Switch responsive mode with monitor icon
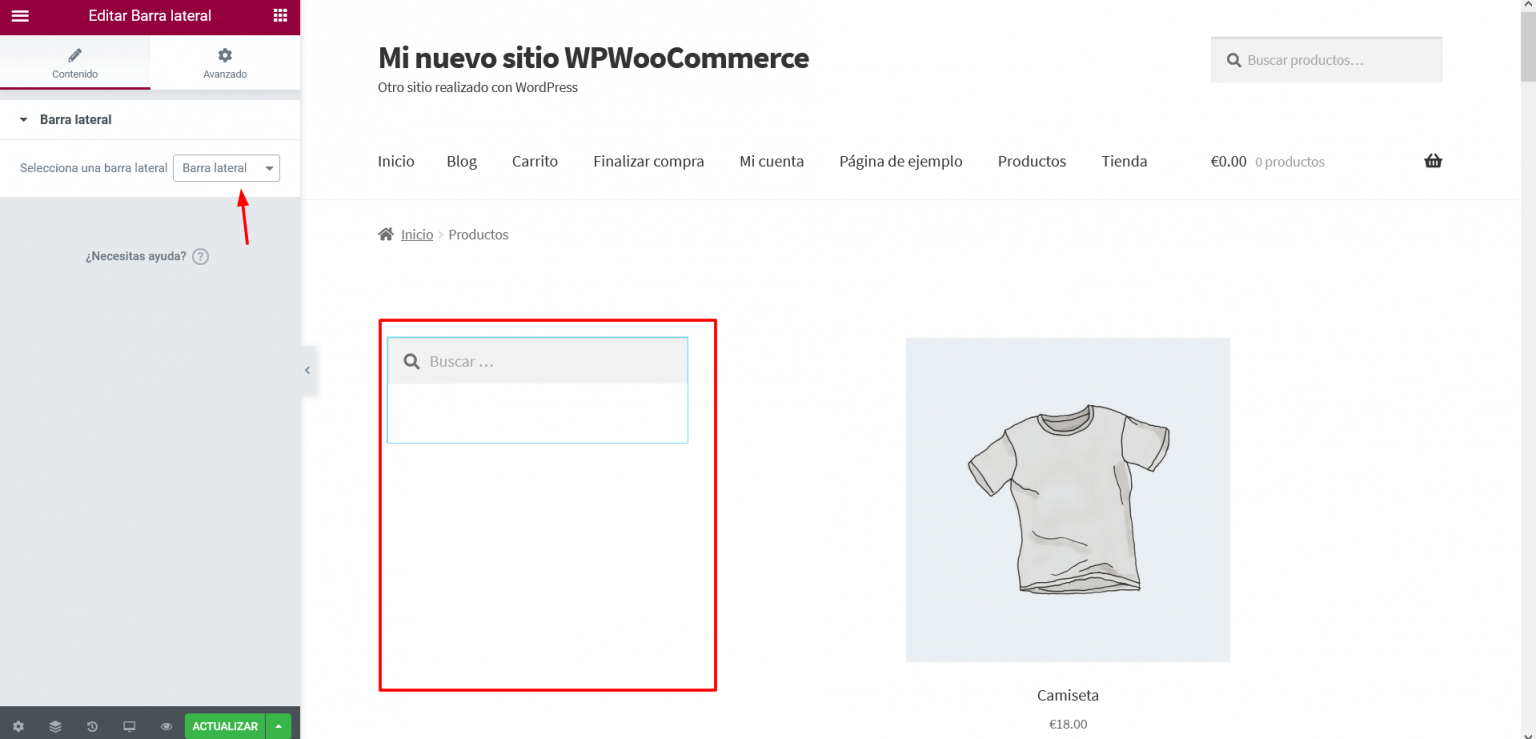Screen dimensions: 1536x739 pos(129,727)
